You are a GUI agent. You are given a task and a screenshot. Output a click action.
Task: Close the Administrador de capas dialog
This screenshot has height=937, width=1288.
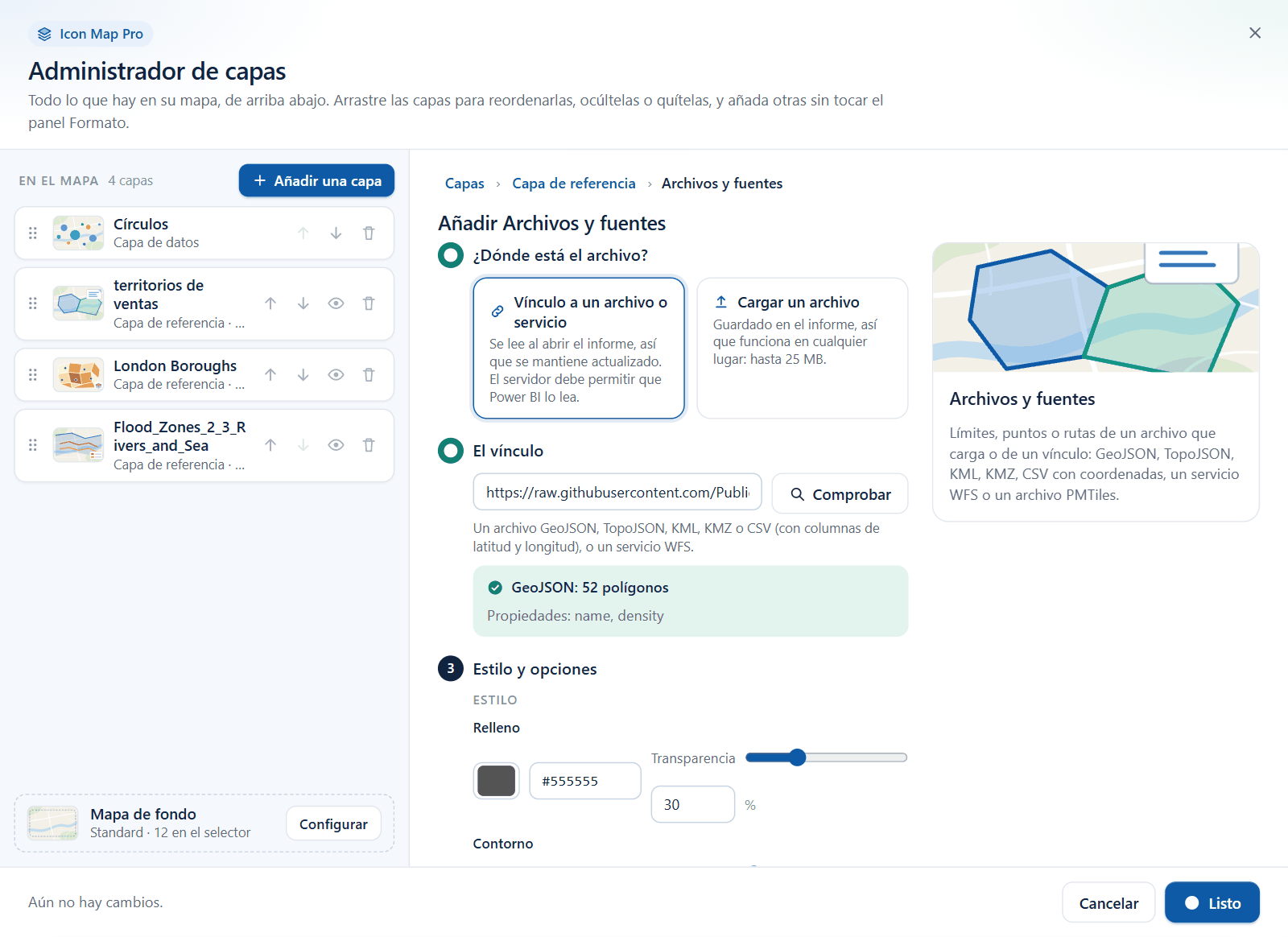tap(1255, 33)
